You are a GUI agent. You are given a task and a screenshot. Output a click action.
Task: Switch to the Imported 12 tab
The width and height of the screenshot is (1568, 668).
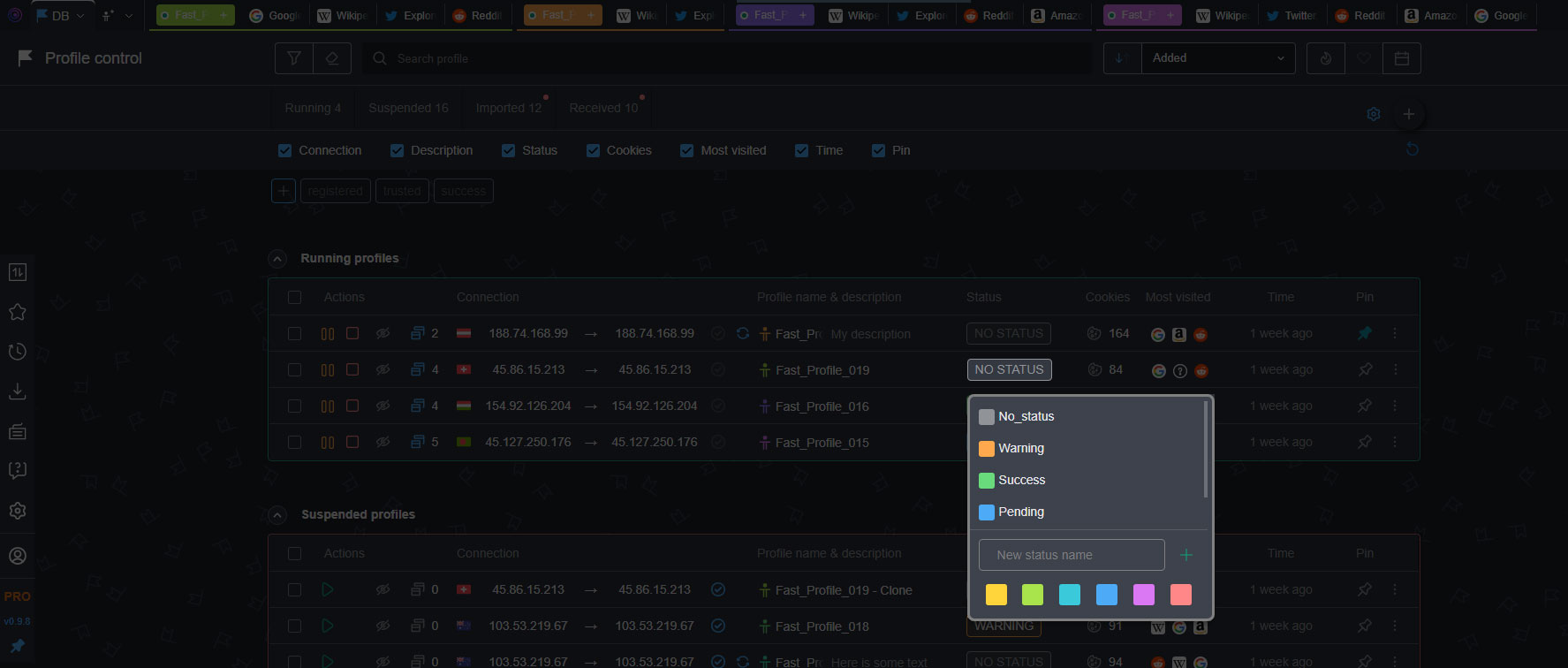[509, 108]
